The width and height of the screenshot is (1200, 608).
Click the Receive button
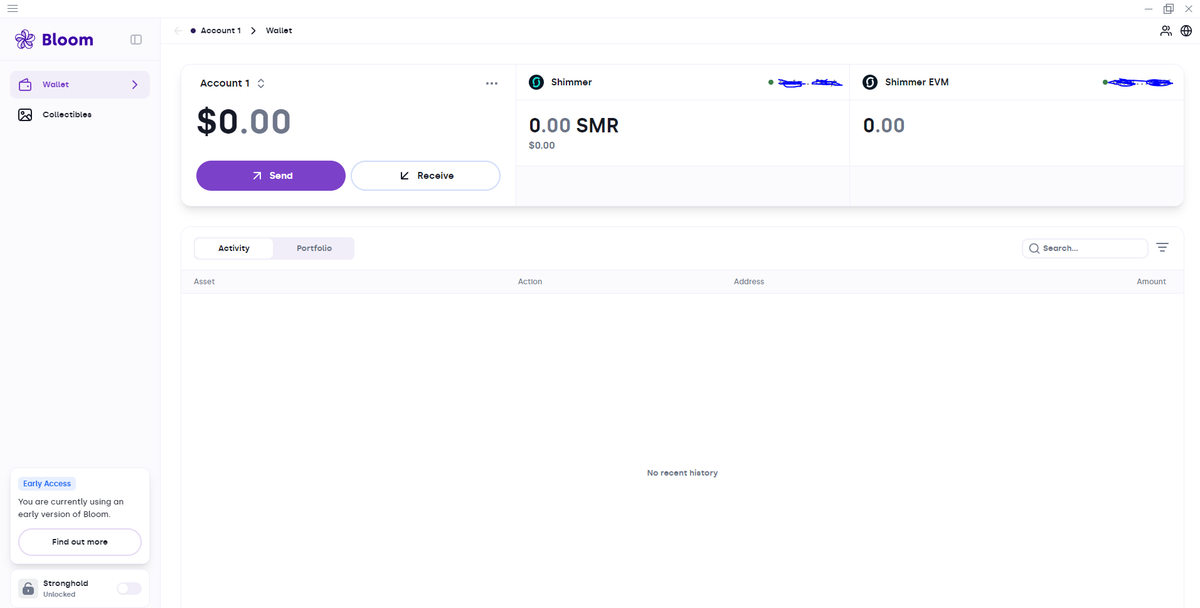click(425, 175)
